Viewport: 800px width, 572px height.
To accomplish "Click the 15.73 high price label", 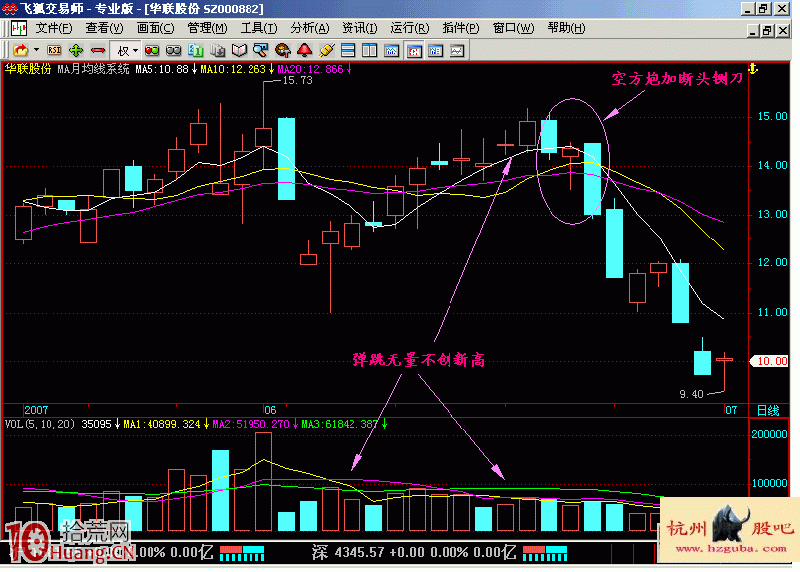I will (x=297, y=81).
